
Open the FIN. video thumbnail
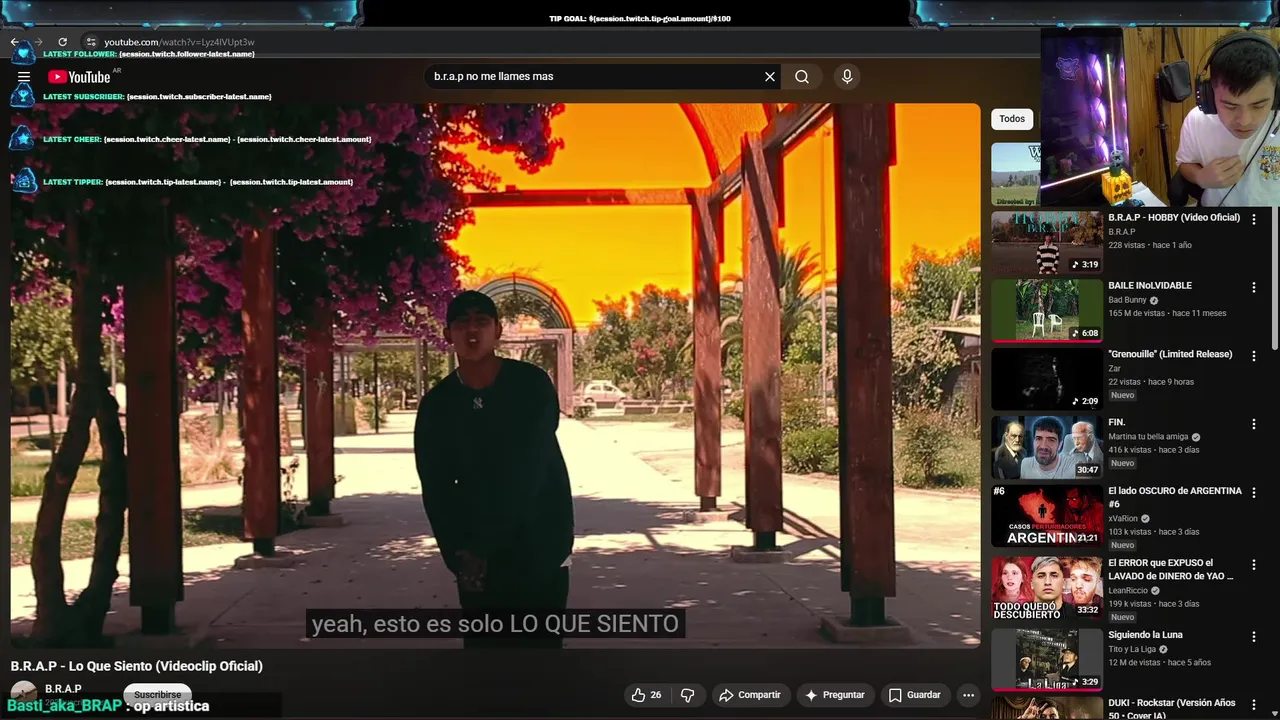click(1047, 447)
